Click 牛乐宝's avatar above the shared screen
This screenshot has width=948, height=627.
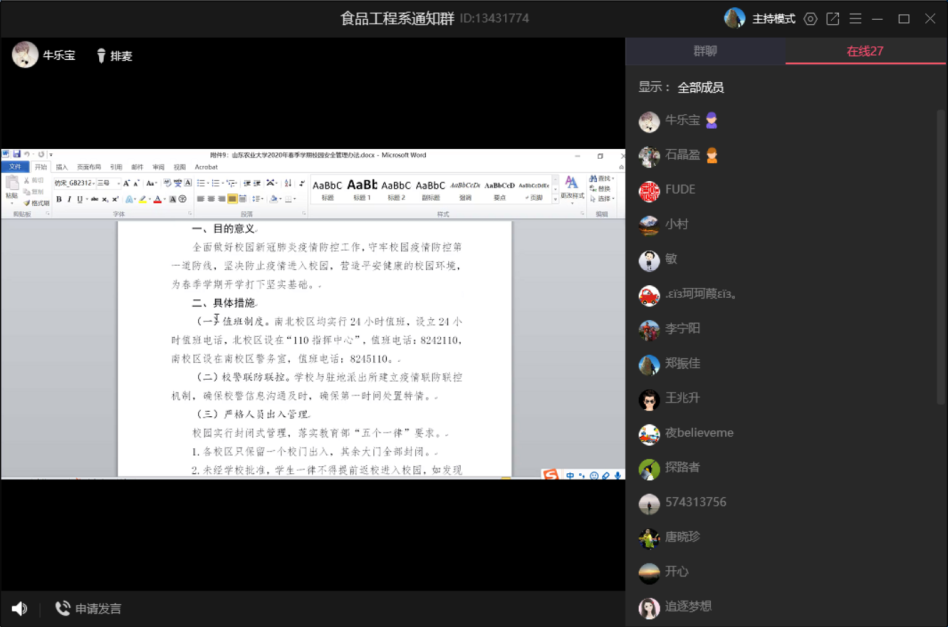[x=25, y=55]
